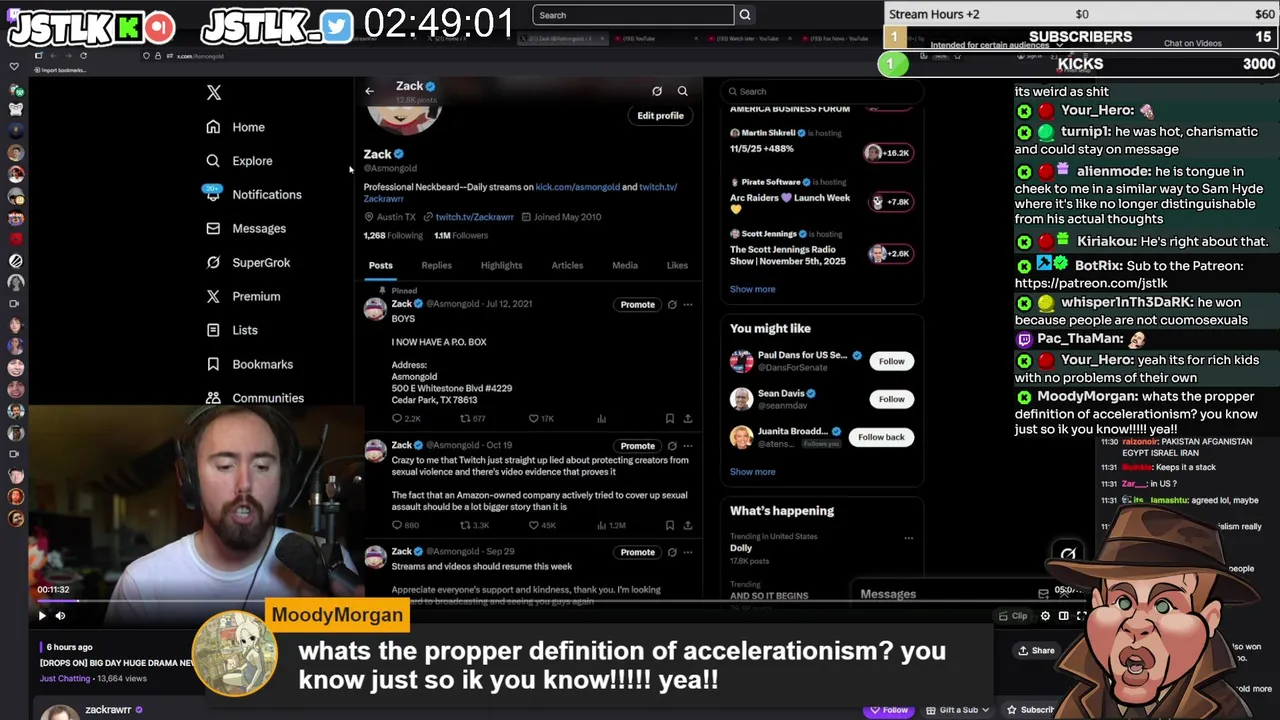Open Explore in X sidebar
The image size is (1280, 720).
[x=239, y=161]
